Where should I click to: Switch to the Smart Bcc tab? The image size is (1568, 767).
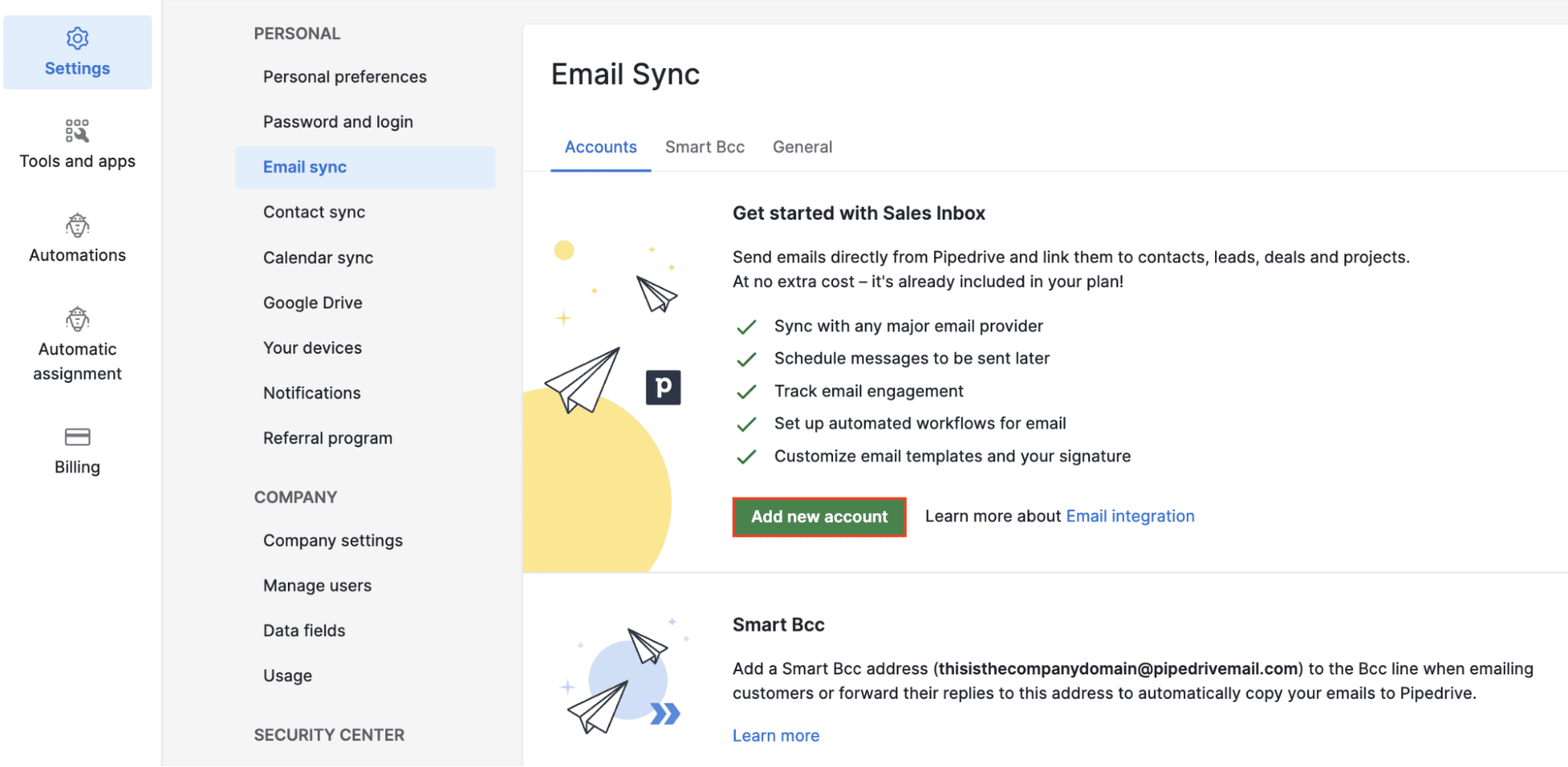click(704, 147)
